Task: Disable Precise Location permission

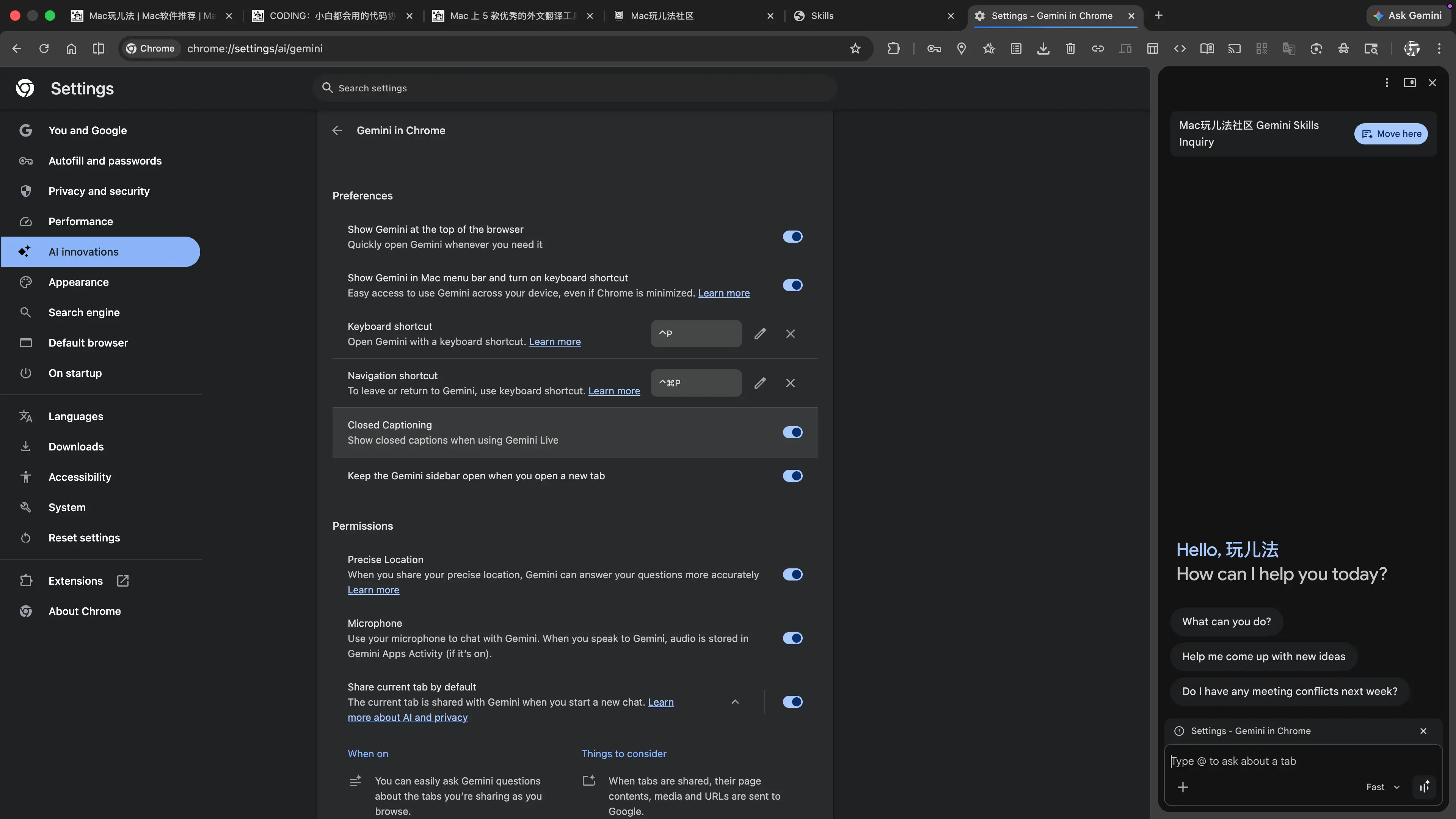Action: (x=792, y=574)
